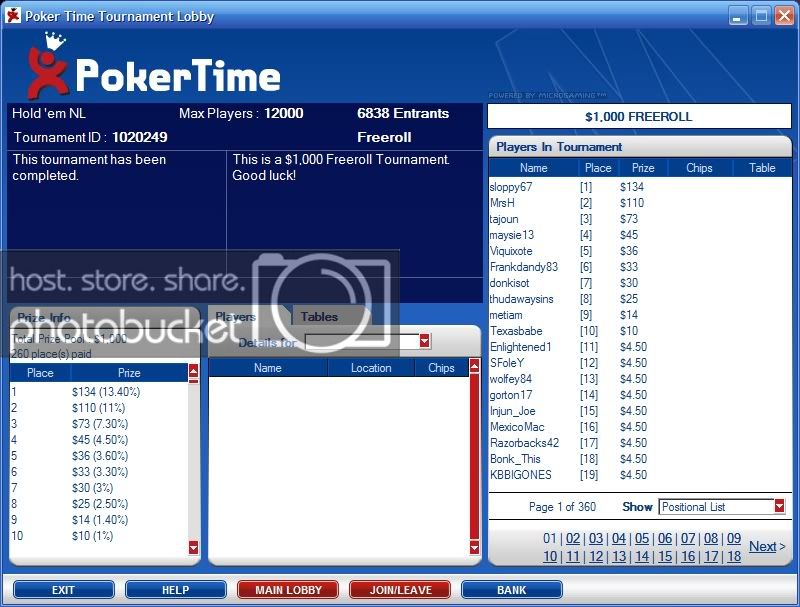This screenshot has height=607, width=800.
Task: Close the Tournament Lobby window
Action: 784,16
